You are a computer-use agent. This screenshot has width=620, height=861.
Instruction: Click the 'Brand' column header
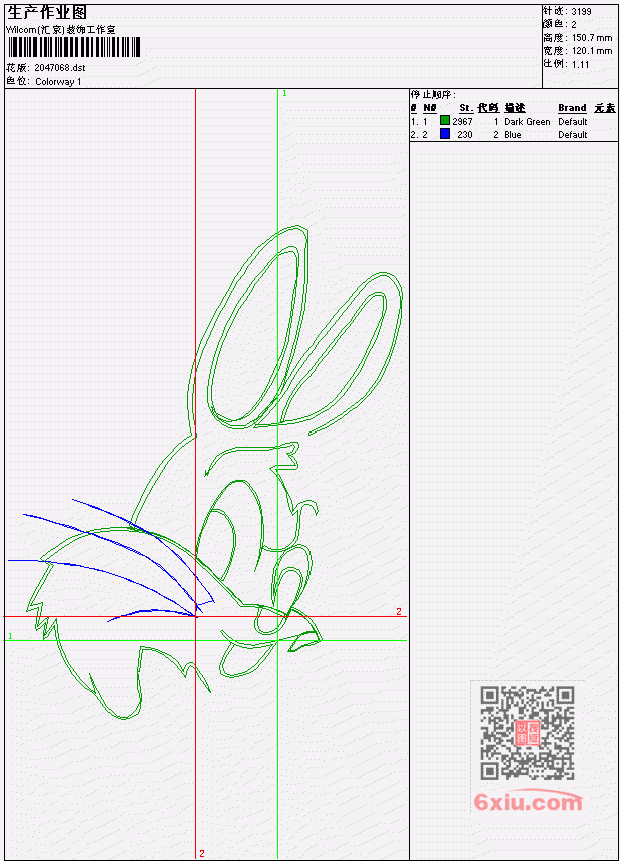[x=572, y=108]
